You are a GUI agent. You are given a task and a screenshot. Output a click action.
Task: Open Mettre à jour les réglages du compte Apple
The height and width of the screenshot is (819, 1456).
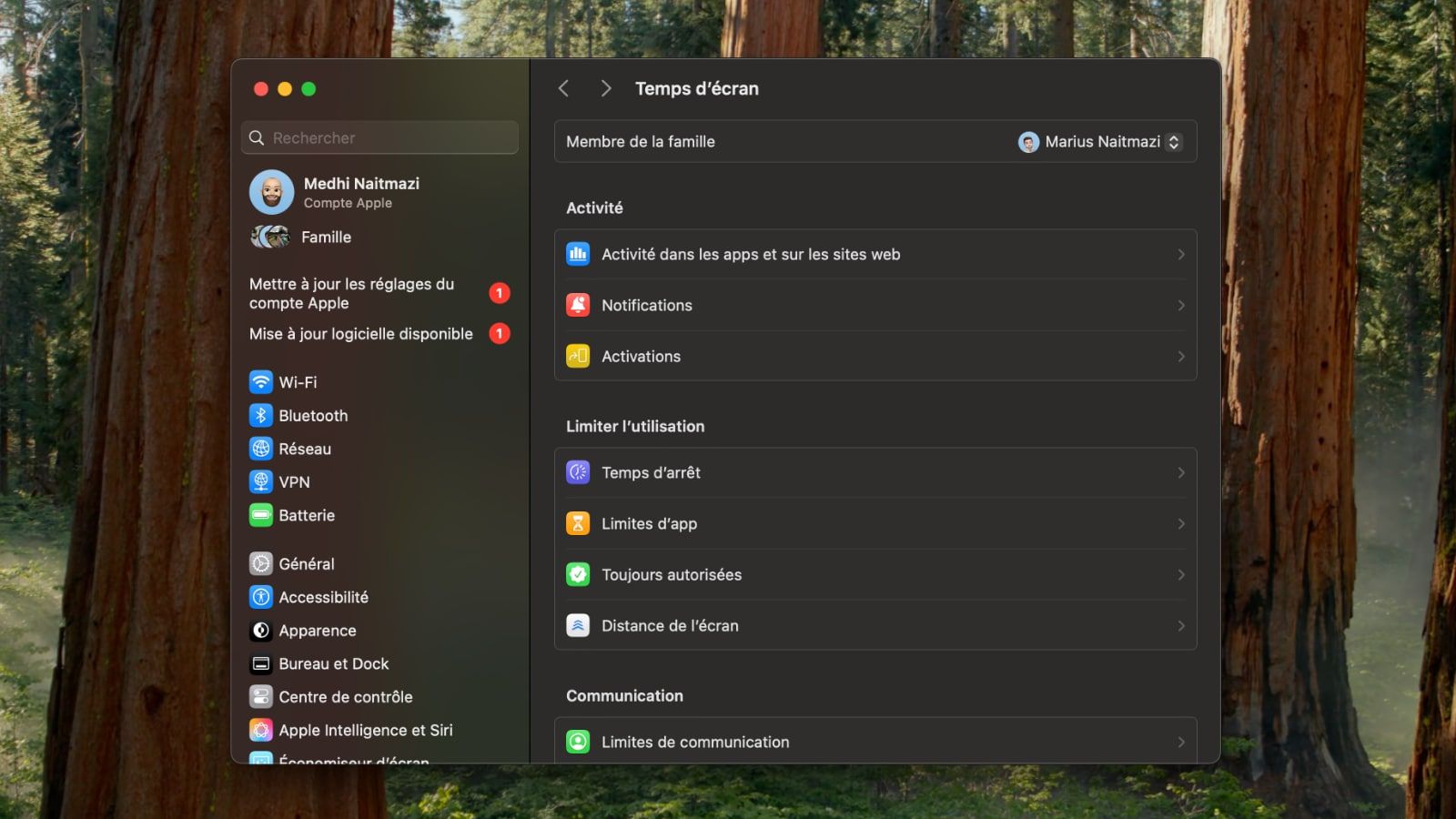click(x=379, y=293)
